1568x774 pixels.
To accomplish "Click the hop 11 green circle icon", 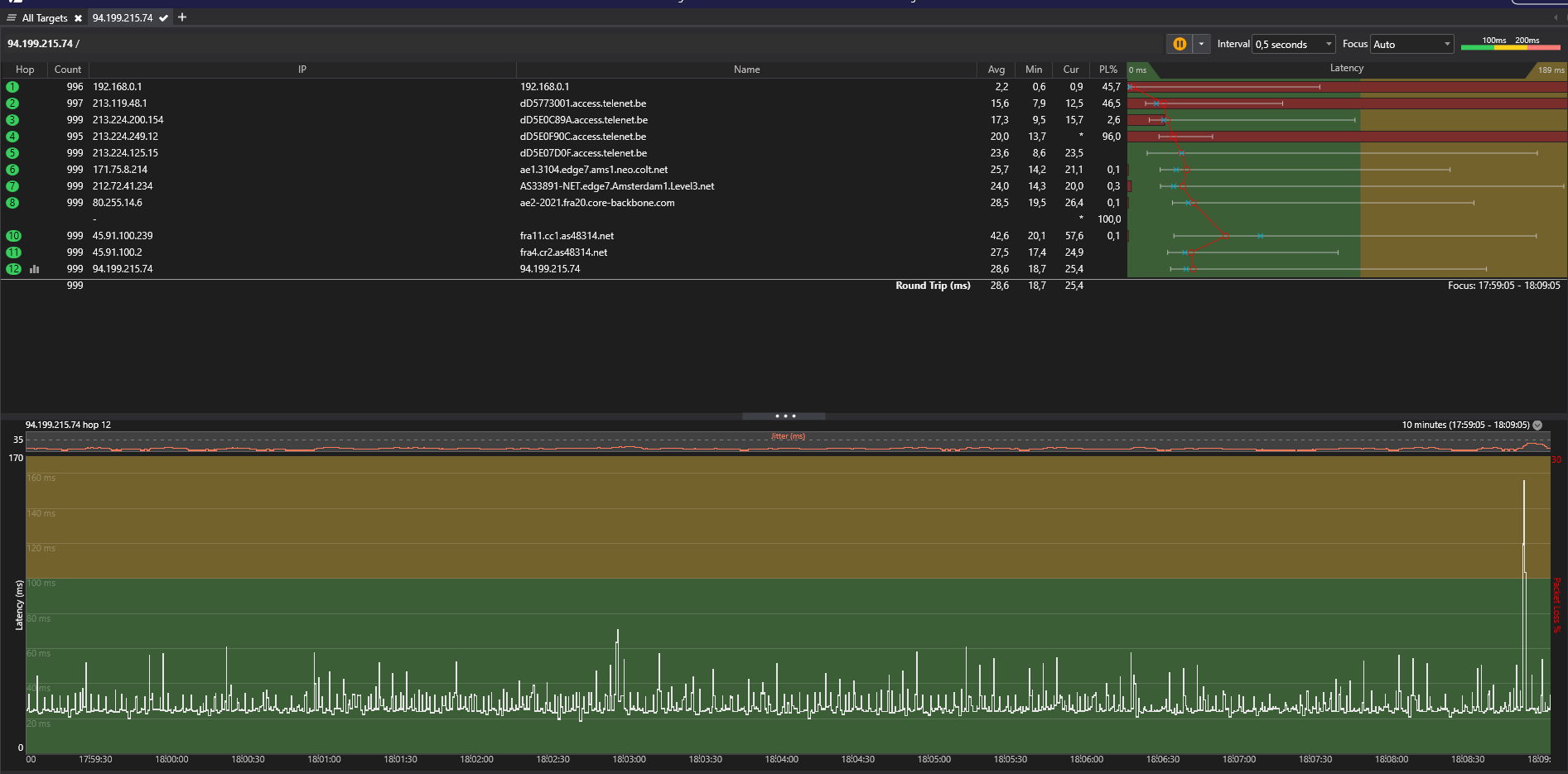I will [x=13, y=252].
